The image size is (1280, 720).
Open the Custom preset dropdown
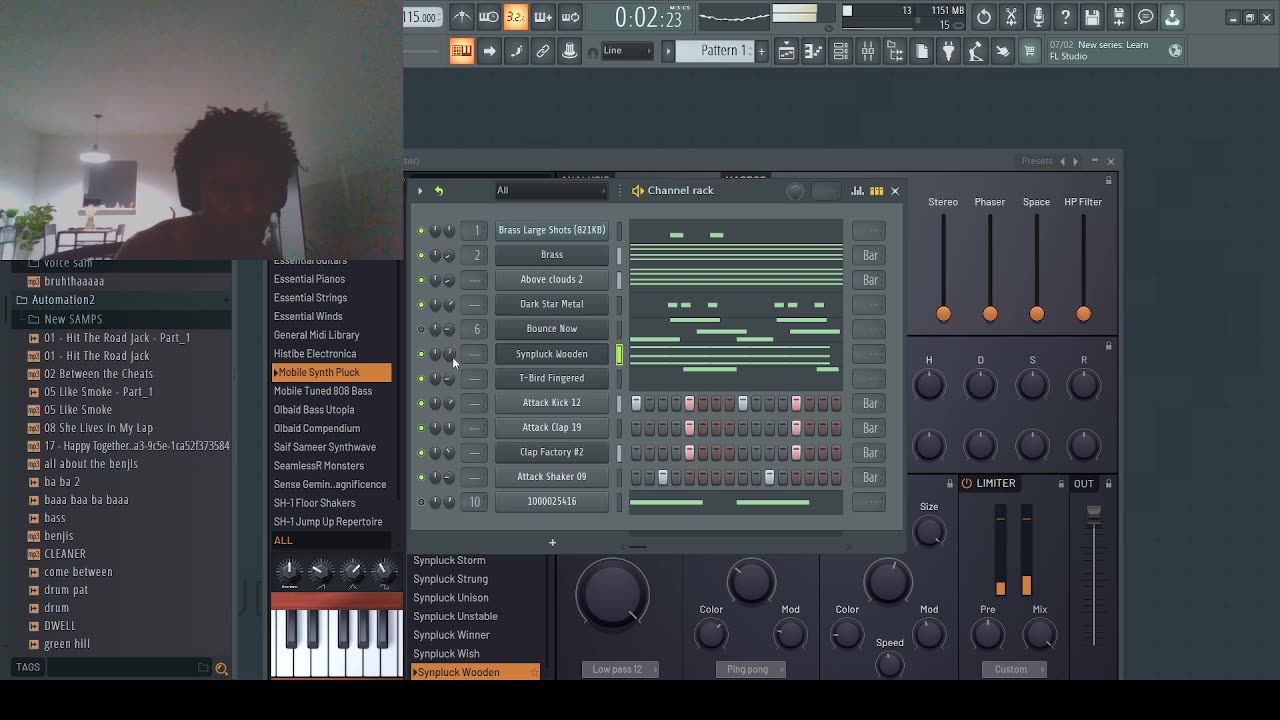(1013, 669)
